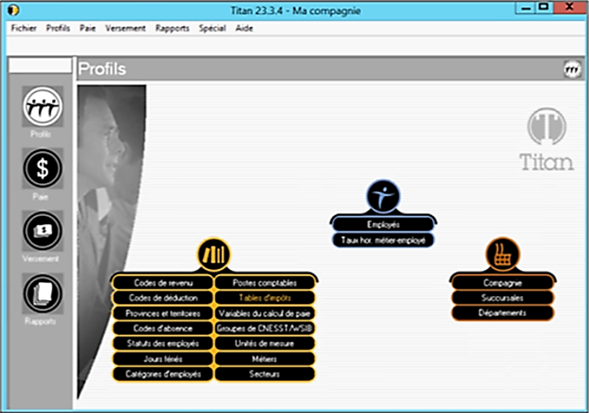The image size is (589, 413).
Task: Open the Profils menu
Action: [58, 28]
